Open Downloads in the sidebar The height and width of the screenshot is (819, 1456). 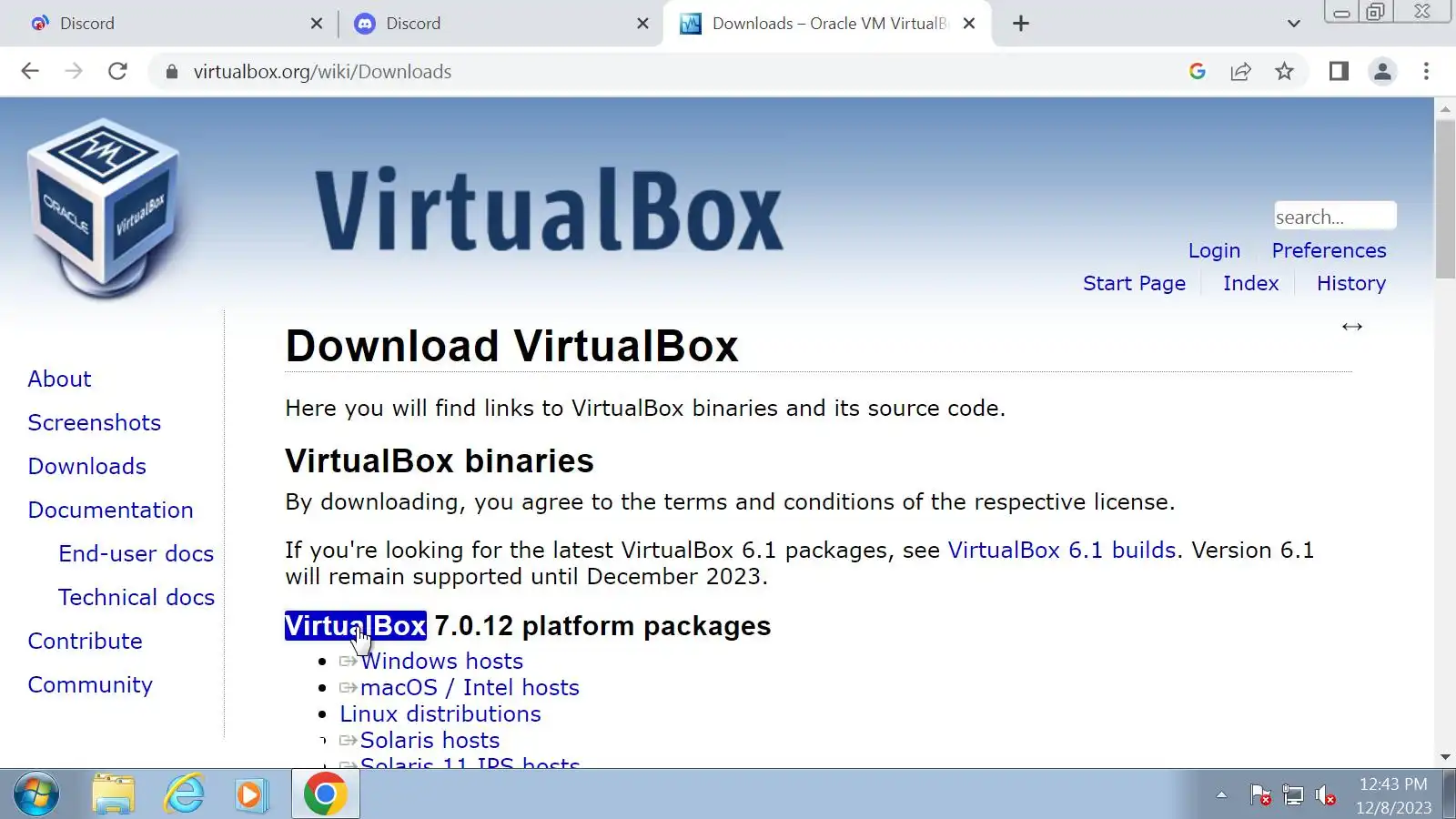pyautogui.click(x=86, y=466)
